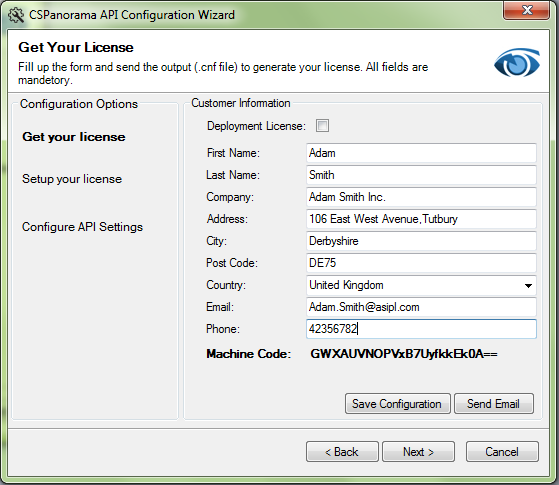Select the Company text field
The height and width of the screenshot is (485, 559).
pos(421,197)
